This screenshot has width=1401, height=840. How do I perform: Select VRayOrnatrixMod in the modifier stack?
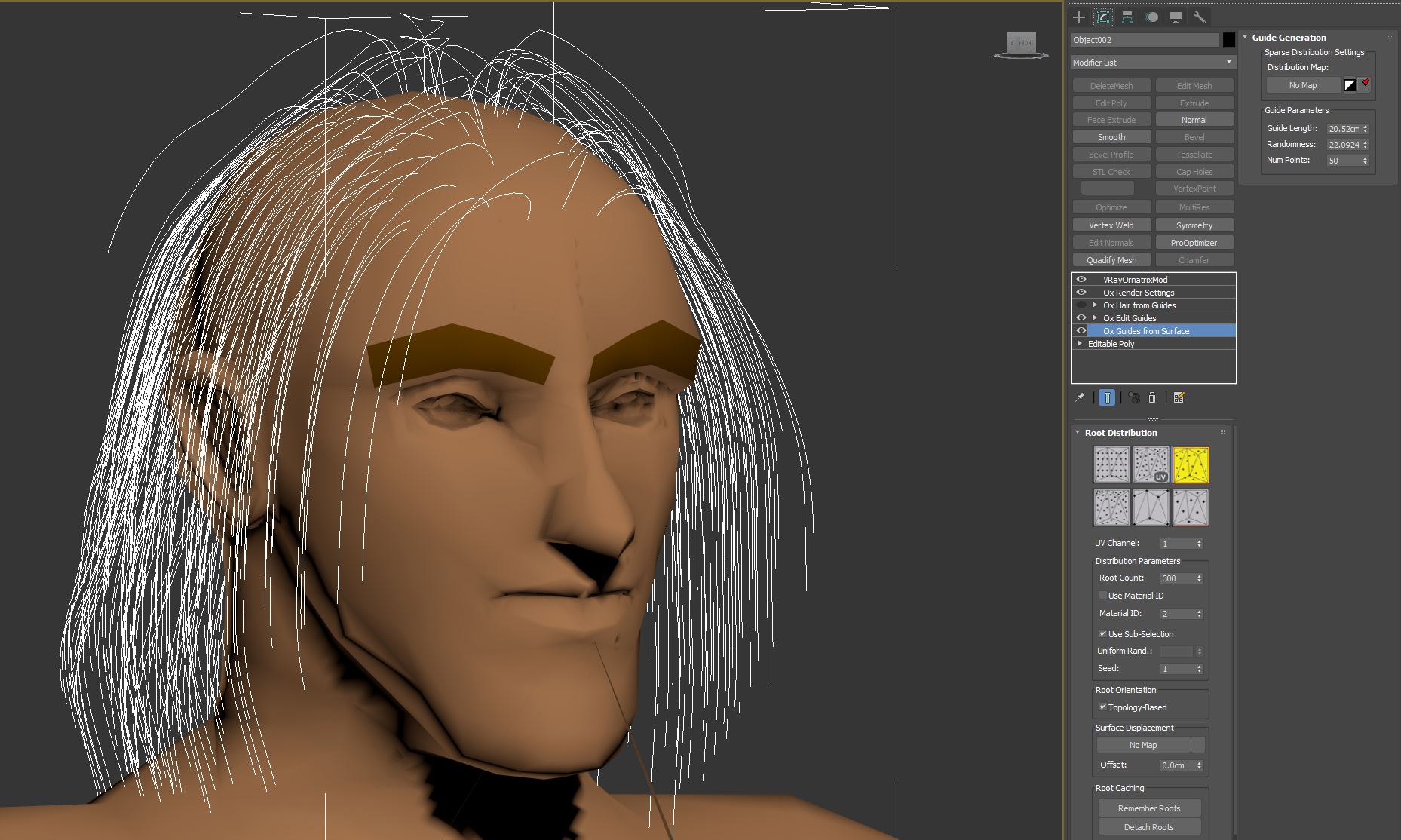(x=1135, y=280)
